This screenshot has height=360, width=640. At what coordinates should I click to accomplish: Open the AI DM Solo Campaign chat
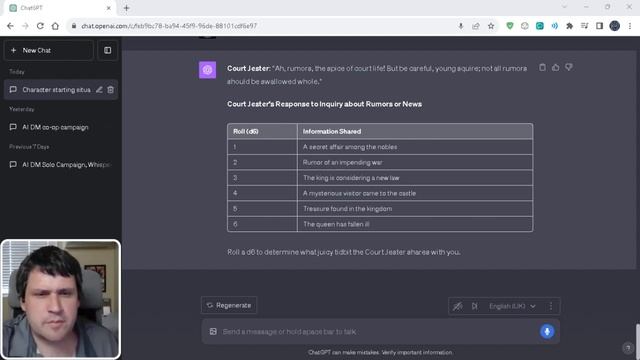click(61, 164)
